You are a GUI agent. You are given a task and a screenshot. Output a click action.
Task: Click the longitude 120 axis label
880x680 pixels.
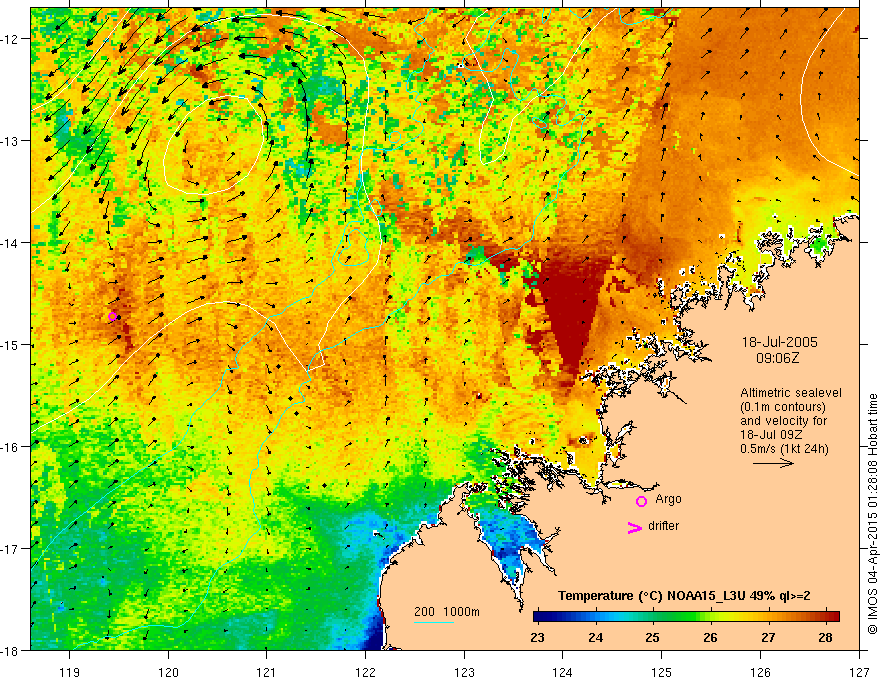168,672
